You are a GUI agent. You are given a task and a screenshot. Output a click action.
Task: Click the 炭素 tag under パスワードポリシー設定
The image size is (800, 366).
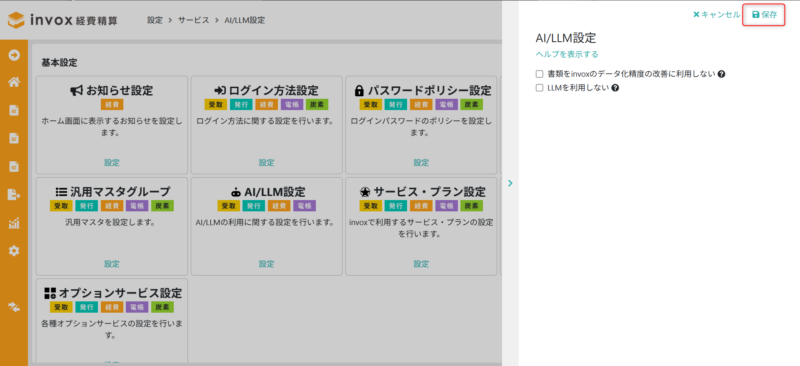click(x=472, y=105)
